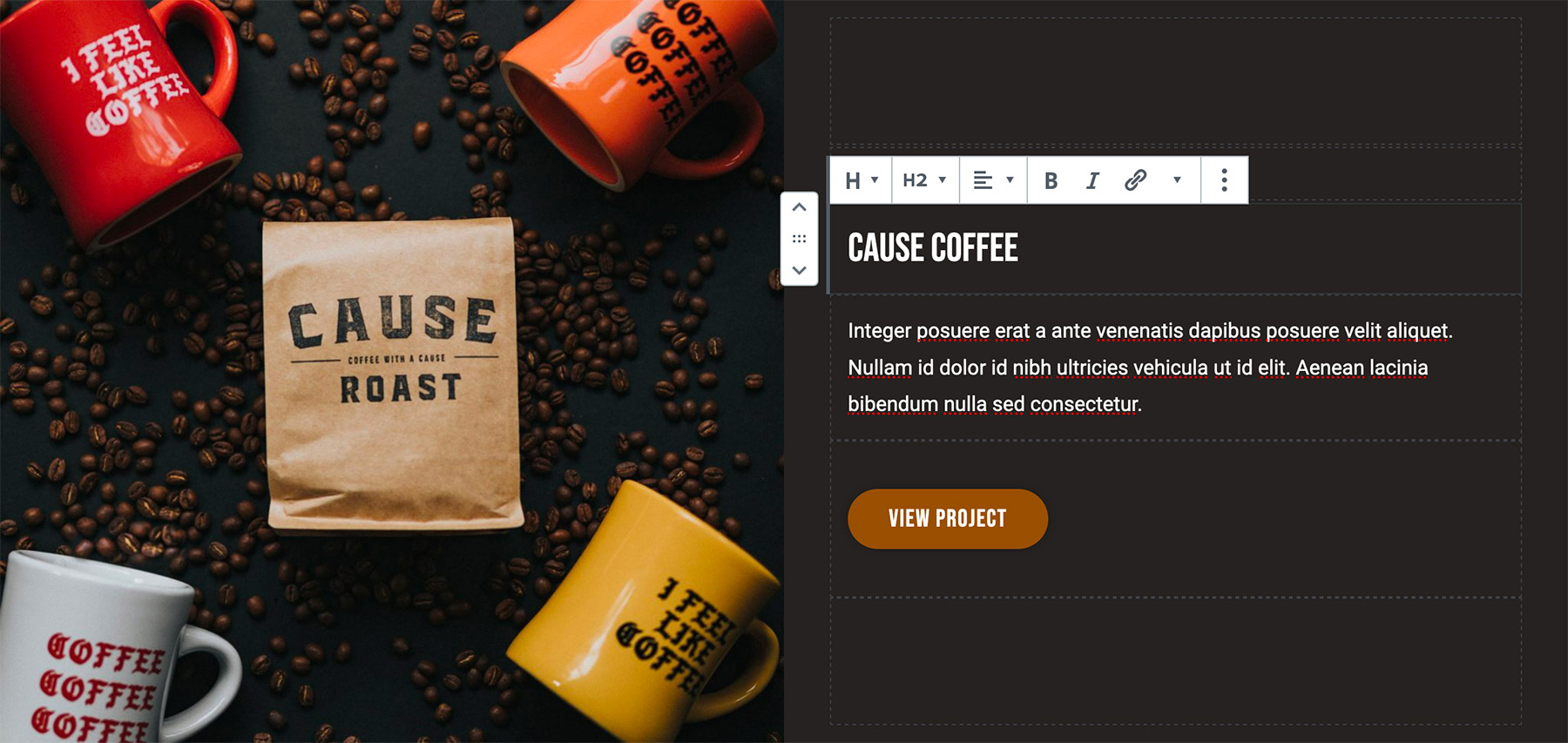Select the empty spacer block below button
The image size is (1568, 743).
1175,661
